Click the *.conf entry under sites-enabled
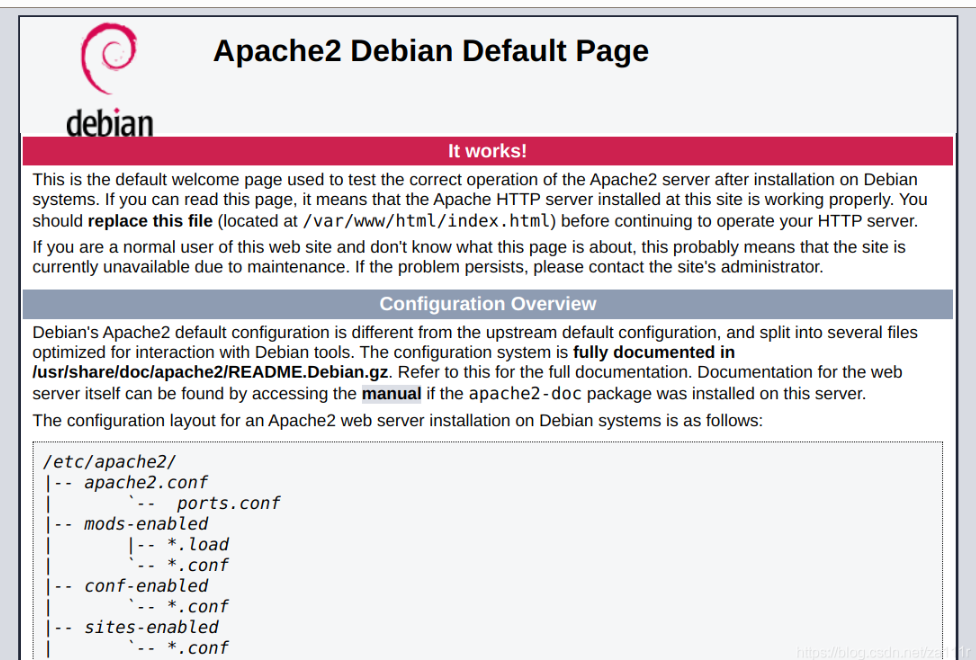The height and width of the screenshot is (660, 976). pos(198,648)
